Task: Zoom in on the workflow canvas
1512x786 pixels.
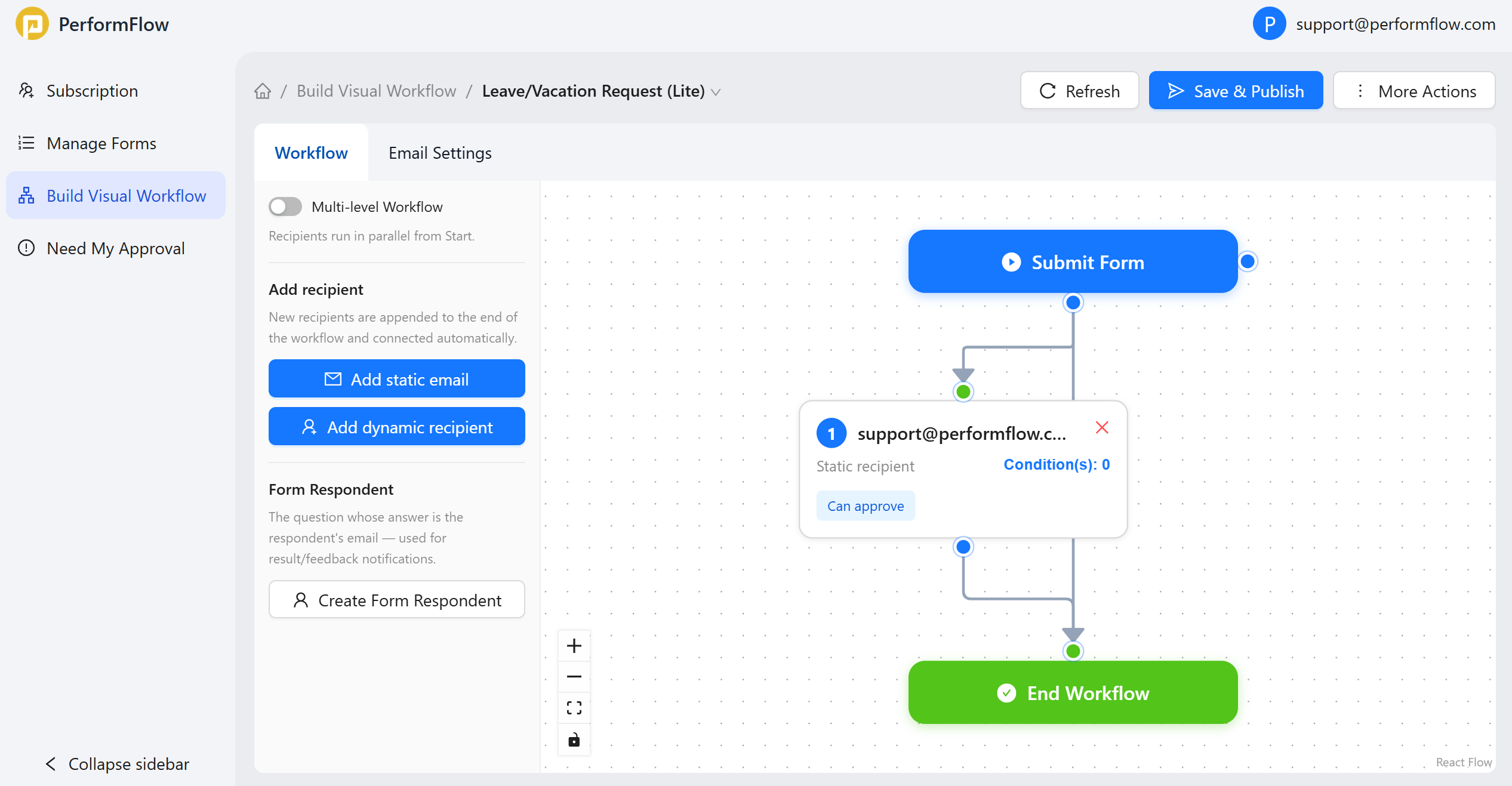Action: pyautogui.click(x=574, y=646)
